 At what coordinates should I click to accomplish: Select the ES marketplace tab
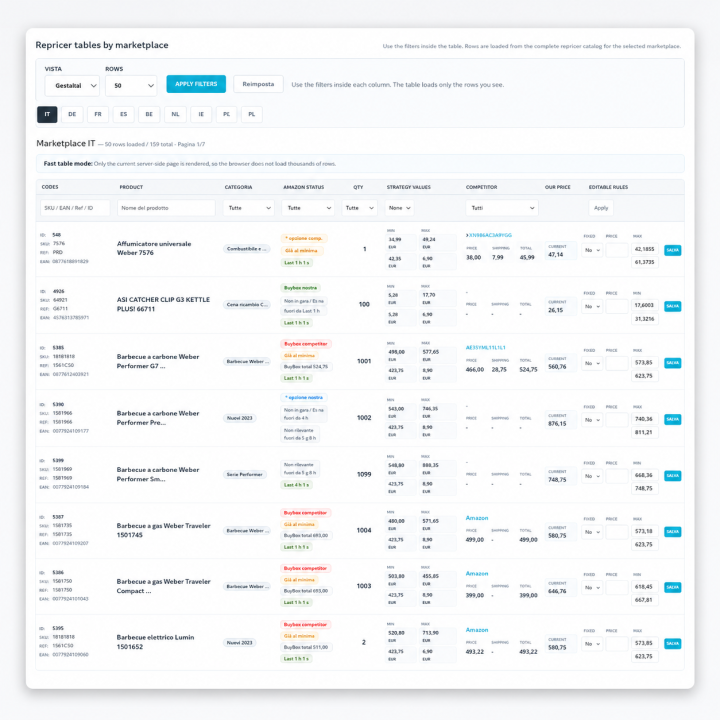click(x=124, y=114)
